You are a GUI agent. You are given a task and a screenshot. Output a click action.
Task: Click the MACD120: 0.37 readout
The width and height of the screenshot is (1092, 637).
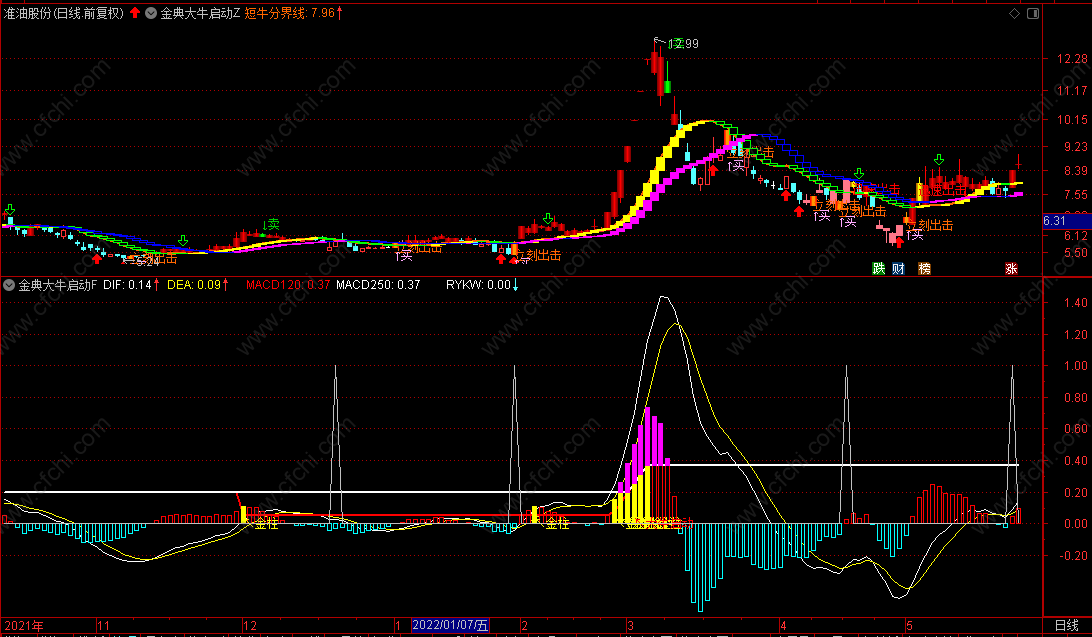[x=288, y=285]
